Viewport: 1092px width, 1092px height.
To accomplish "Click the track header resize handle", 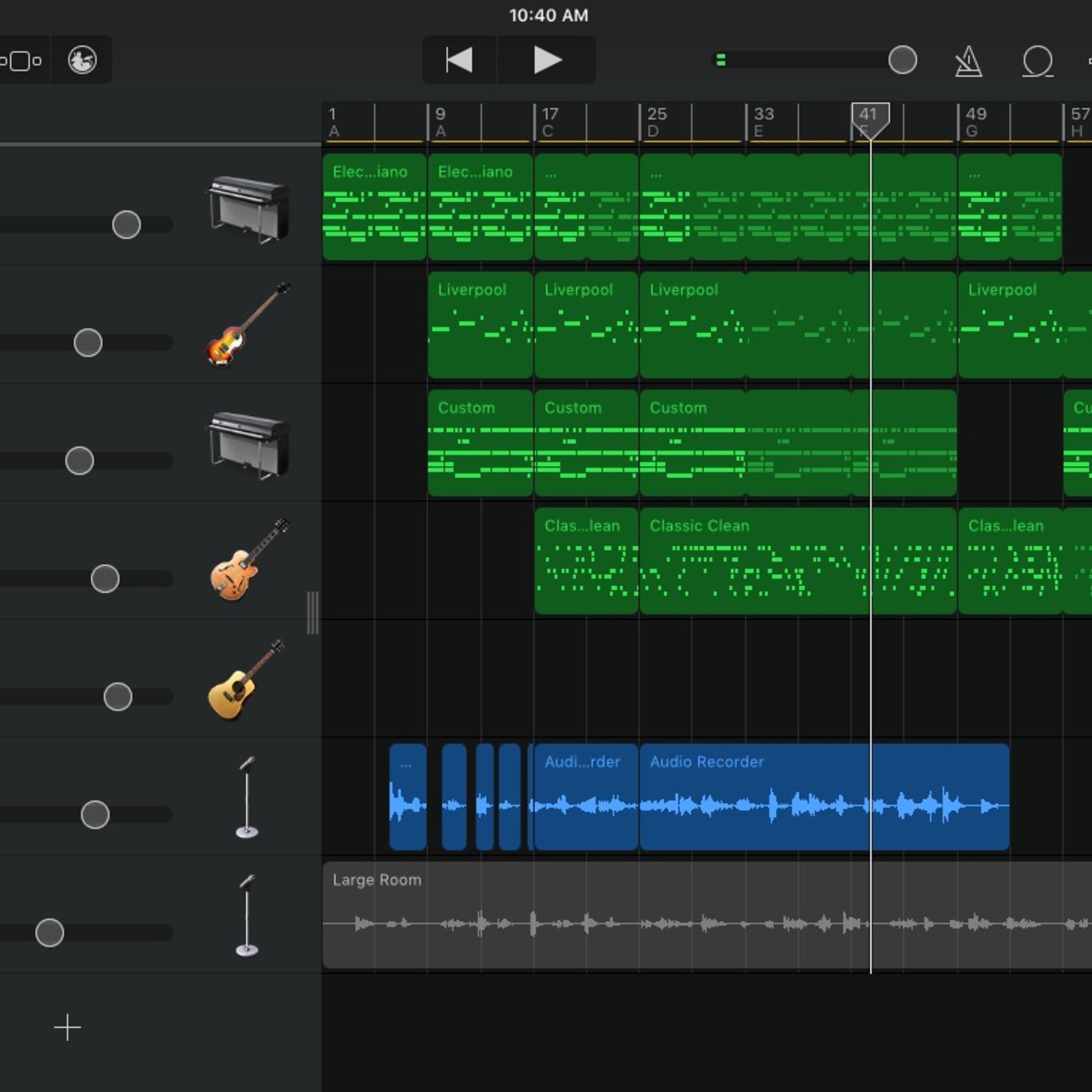I will tap(313, 613).
